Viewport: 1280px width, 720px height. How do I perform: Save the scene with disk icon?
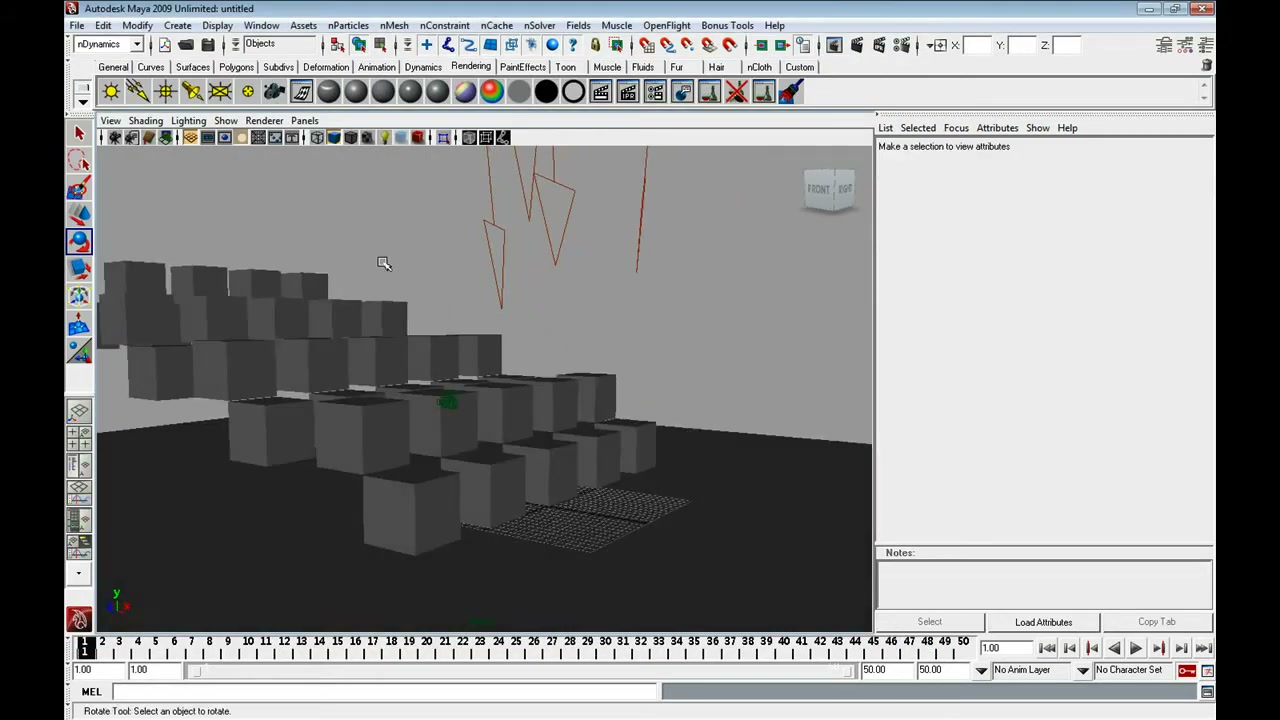coord(208,45)
